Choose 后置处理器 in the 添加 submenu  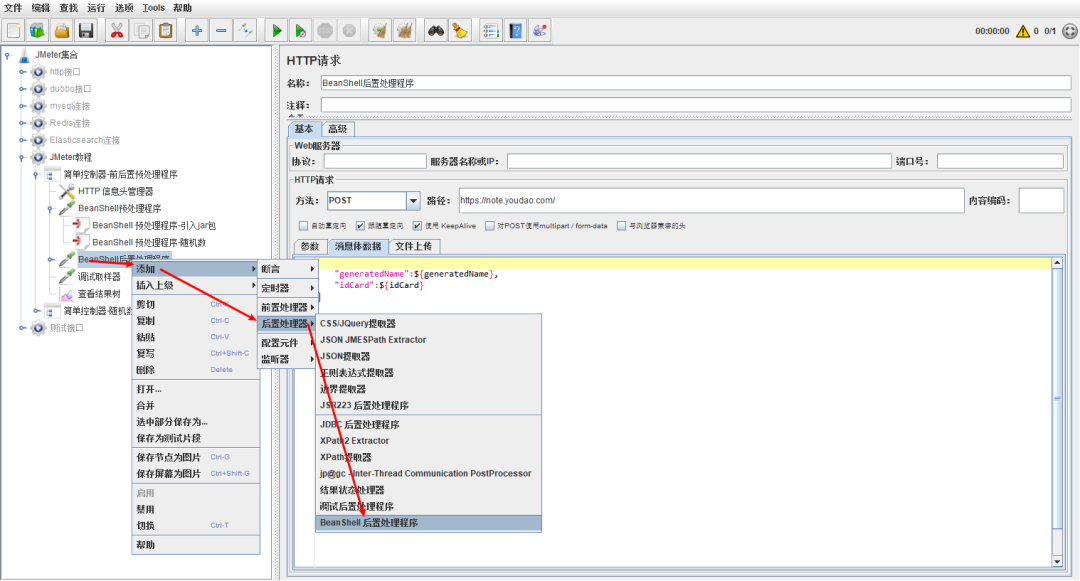pos(287,324)
